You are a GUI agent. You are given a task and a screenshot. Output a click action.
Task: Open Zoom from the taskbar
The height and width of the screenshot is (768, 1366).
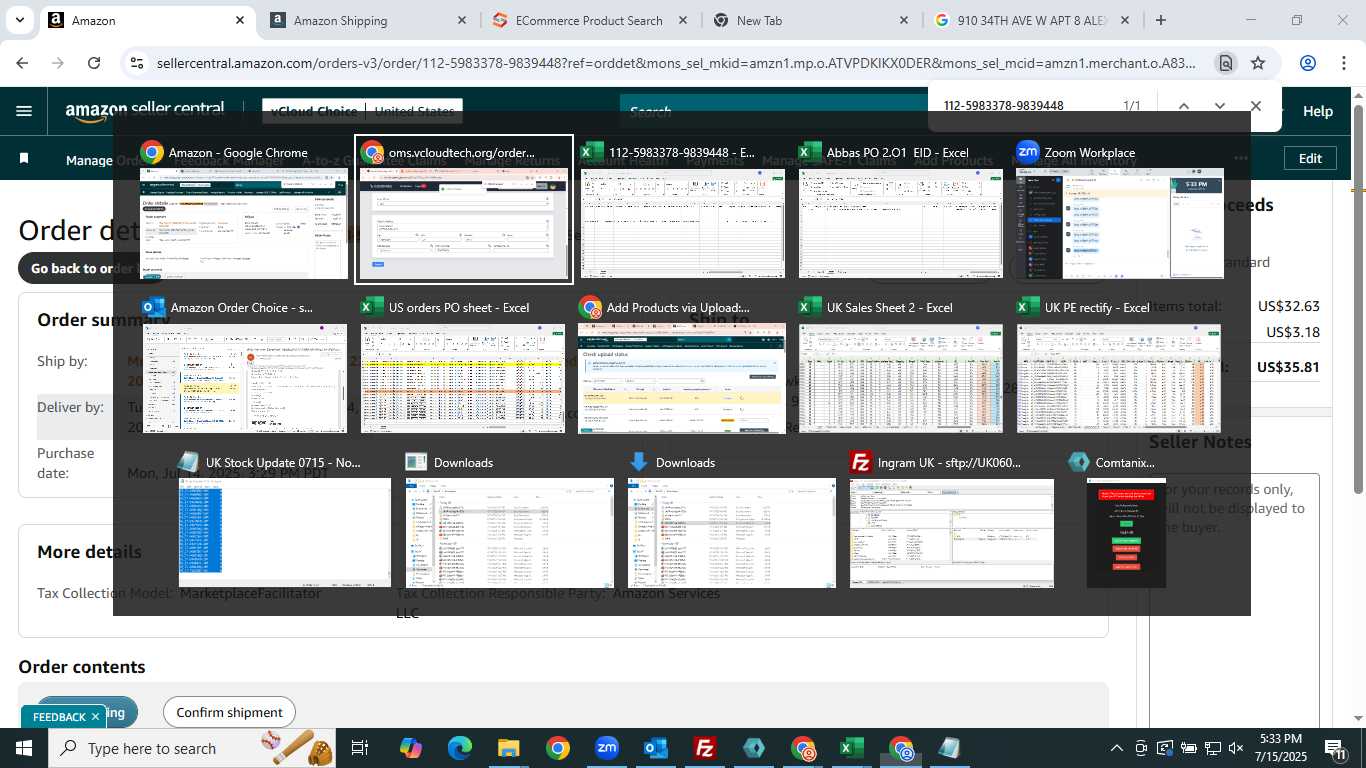(x=606, y=748)
